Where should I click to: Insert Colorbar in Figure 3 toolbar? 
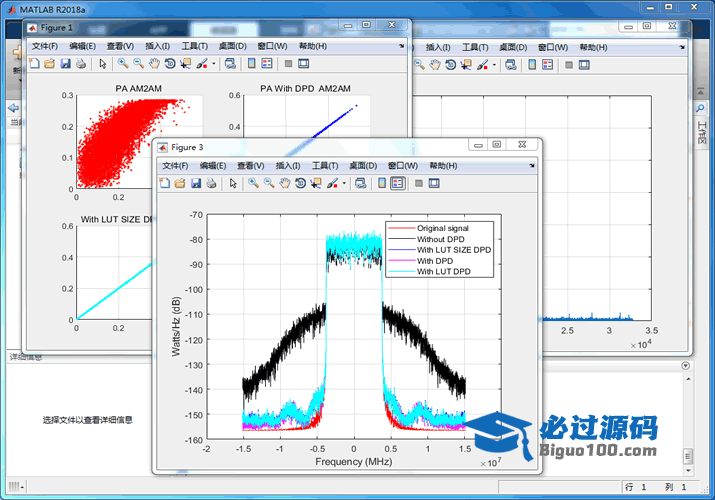click(x=382, y=183)
